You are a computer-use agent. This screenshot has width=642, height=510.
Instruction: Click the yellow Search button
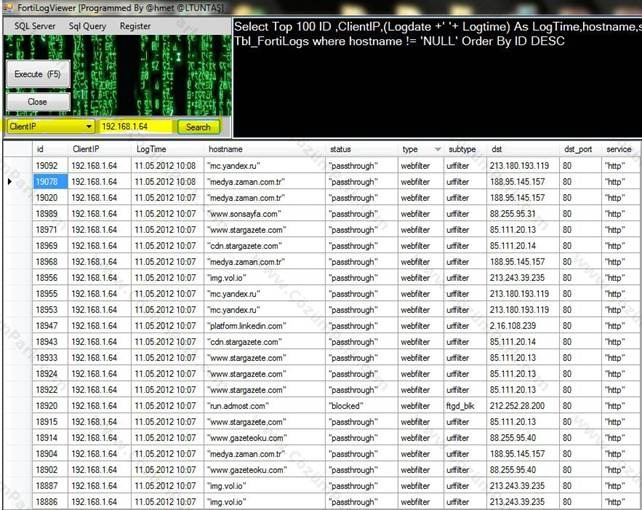198,127
